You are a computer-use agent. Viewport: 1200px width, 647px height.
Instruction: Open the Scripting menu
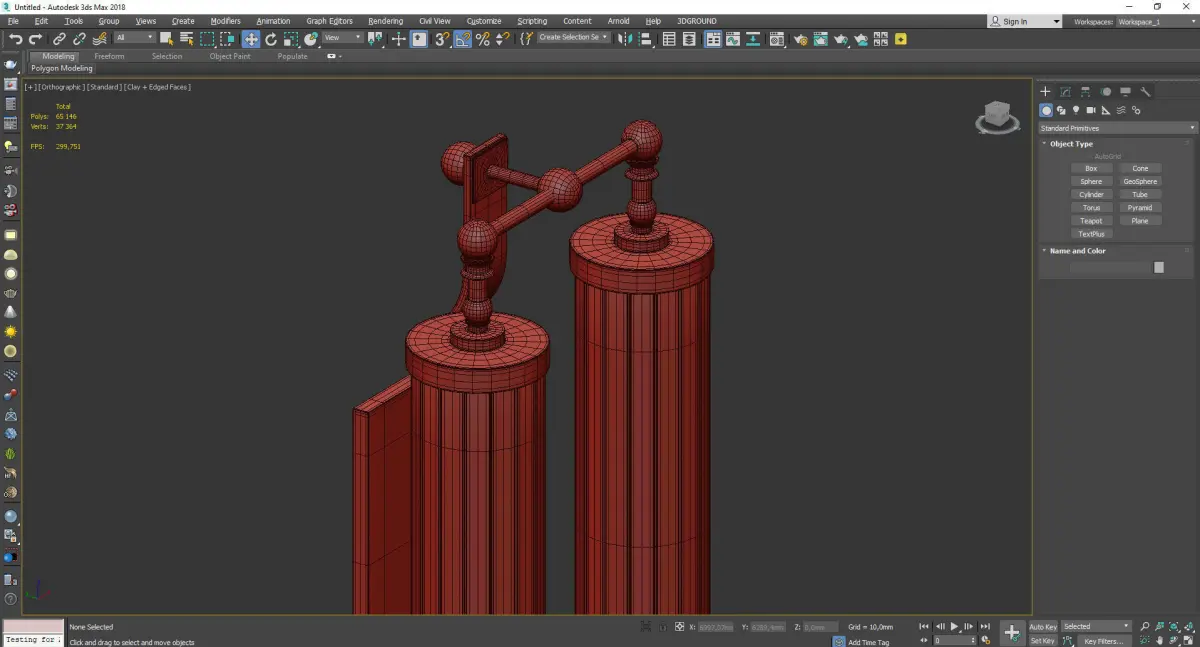pyautogui.click(x=532, y=21)
